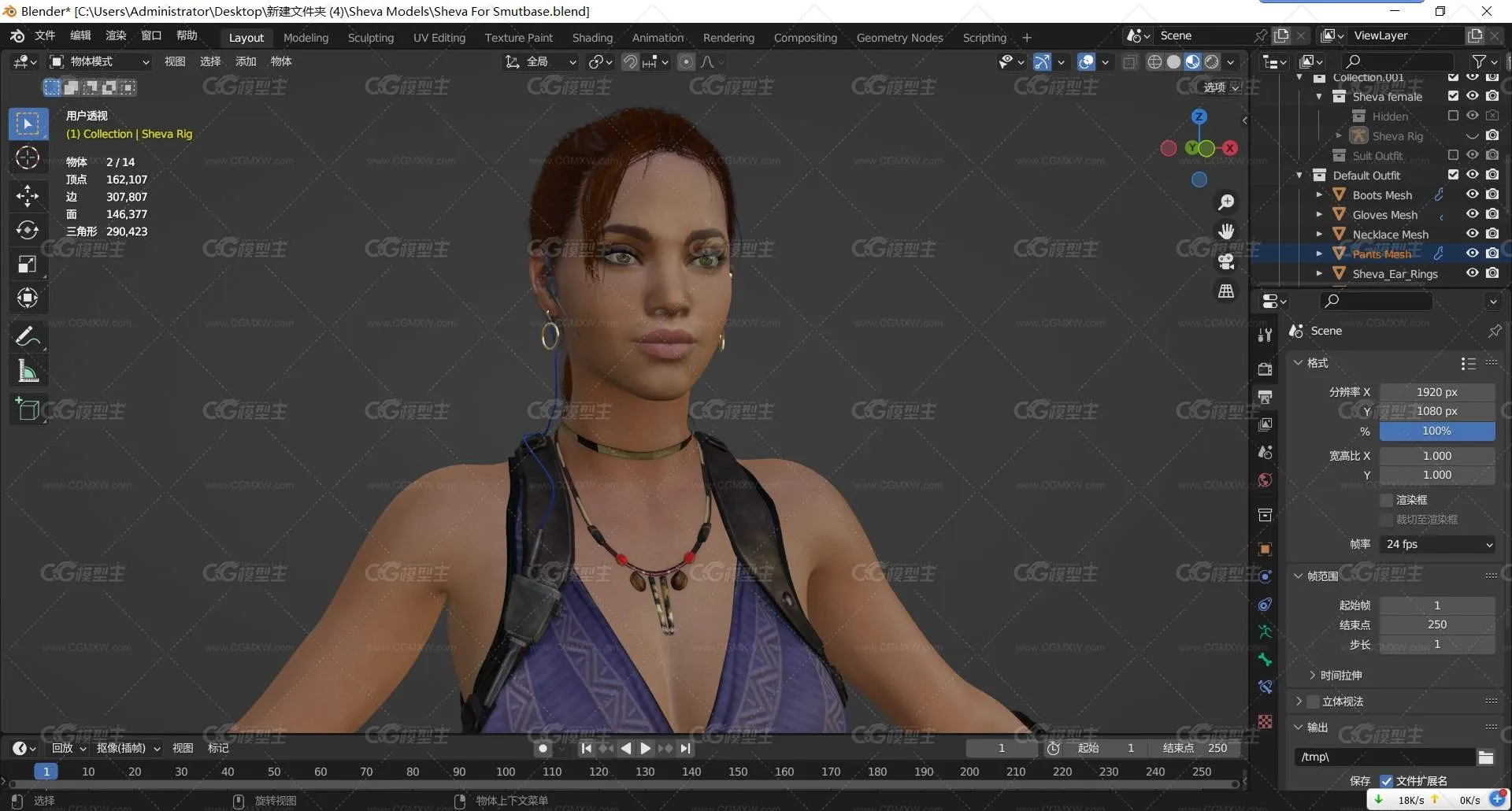Image resolution: width=1512 pixels, height=811 pixels.
Task: Open the View Layer properties tab
Action: coord(1265,424)
